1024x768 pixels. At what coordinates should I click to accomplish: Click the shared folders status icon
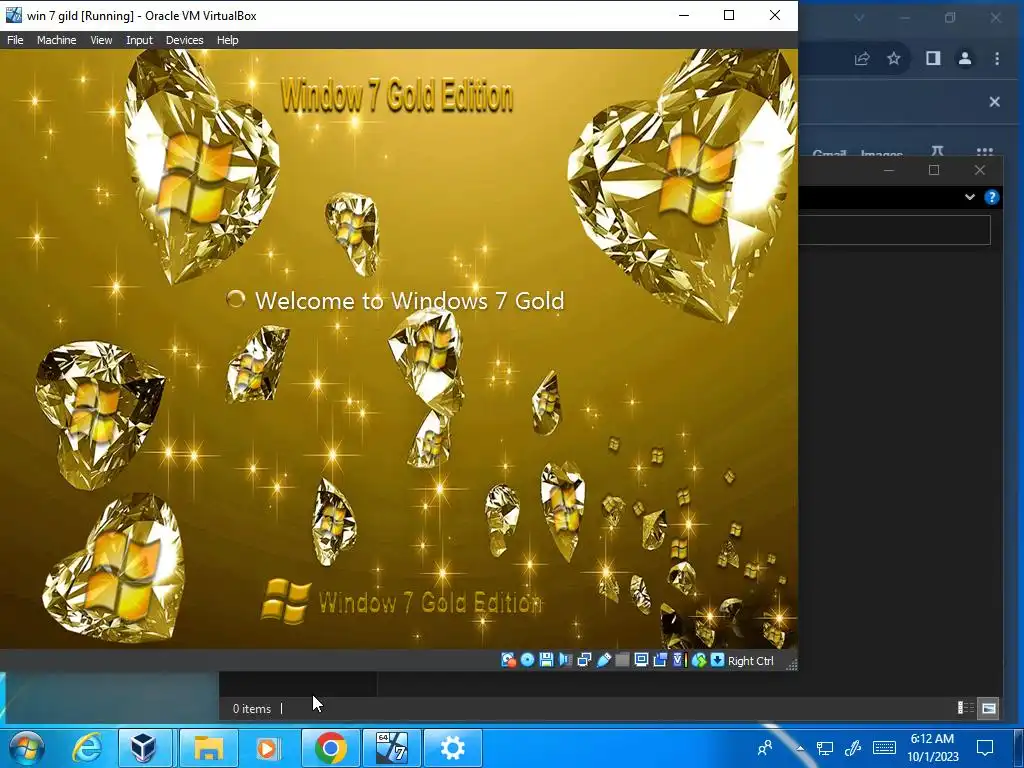[x=622, y=660]
